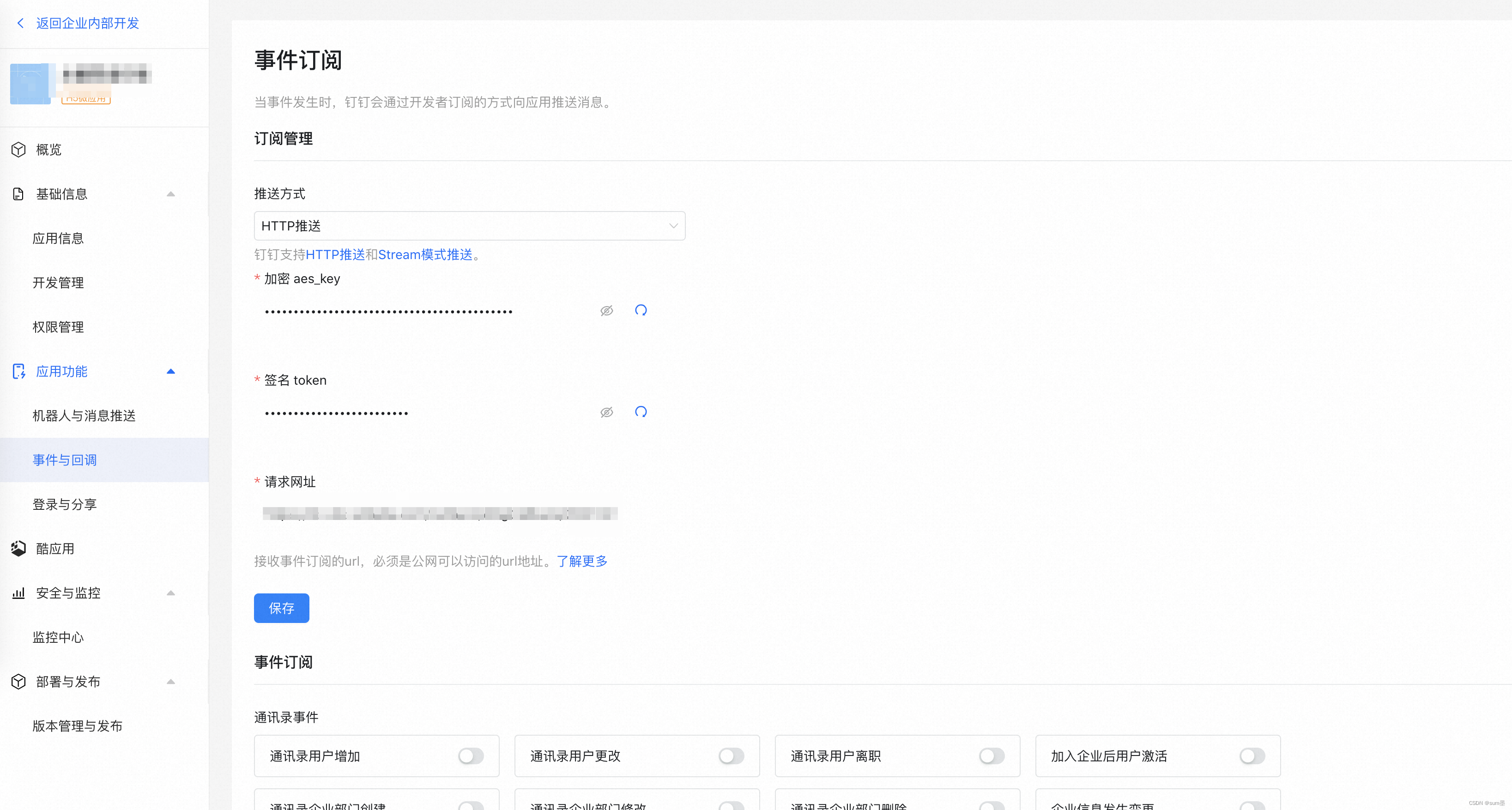Toggle the 加入企业后用户激活 switch
Viewport: 1512px width, 810px height.
tap(1252, 756)
